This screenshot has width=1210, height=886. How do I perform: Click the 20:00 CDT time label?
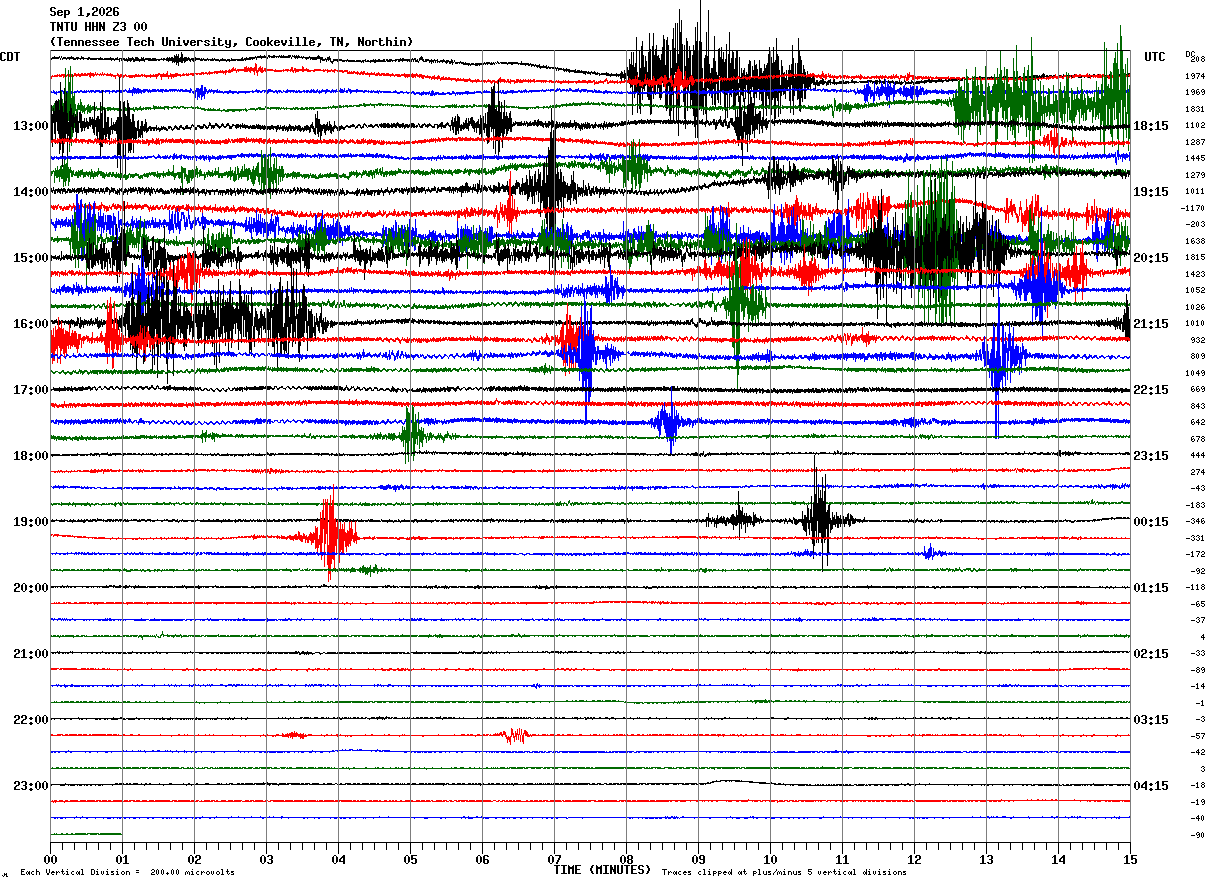(x=30, y=588)
